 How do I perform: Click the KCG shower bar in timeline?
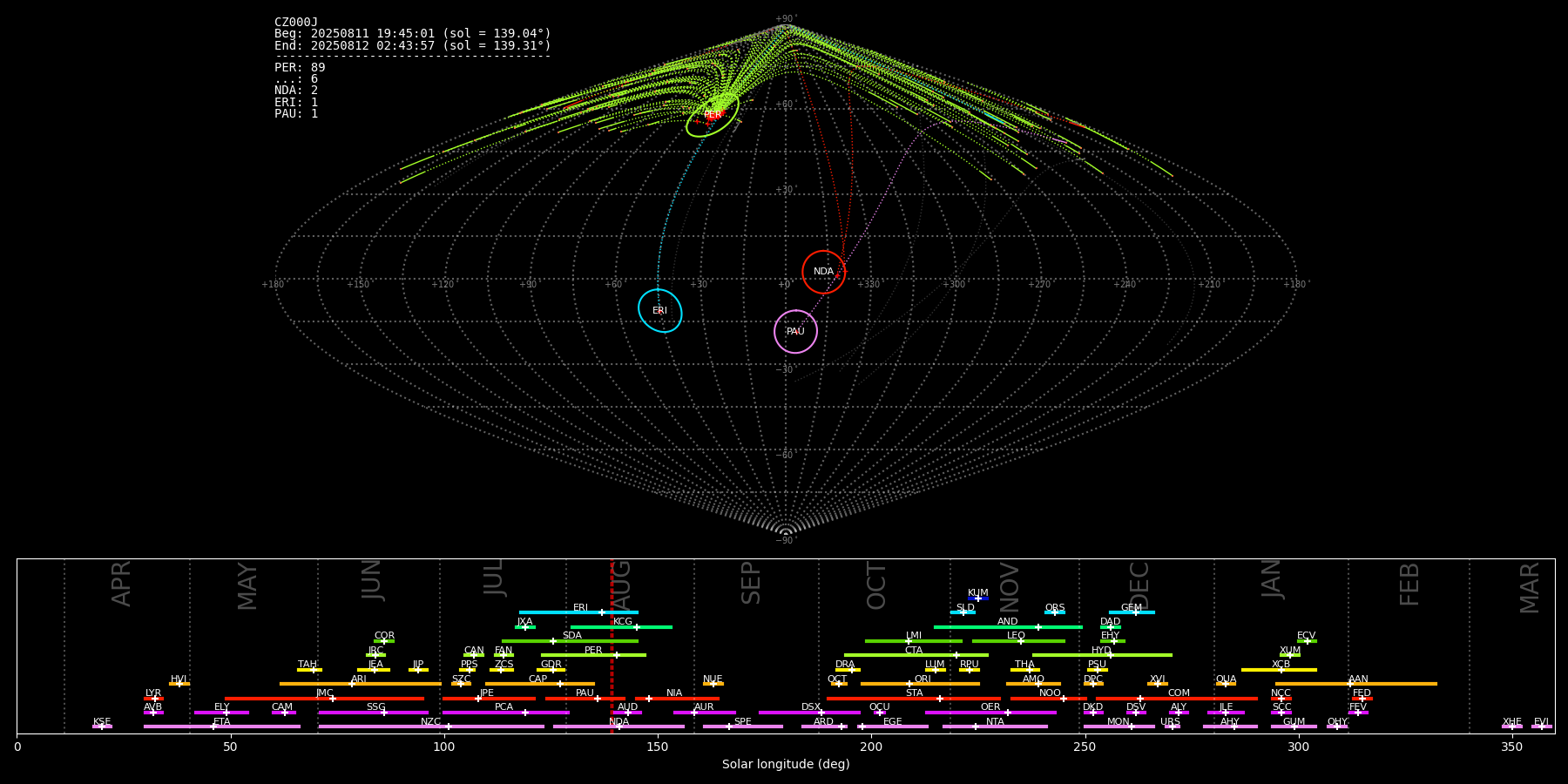click(x=621, y=626)
